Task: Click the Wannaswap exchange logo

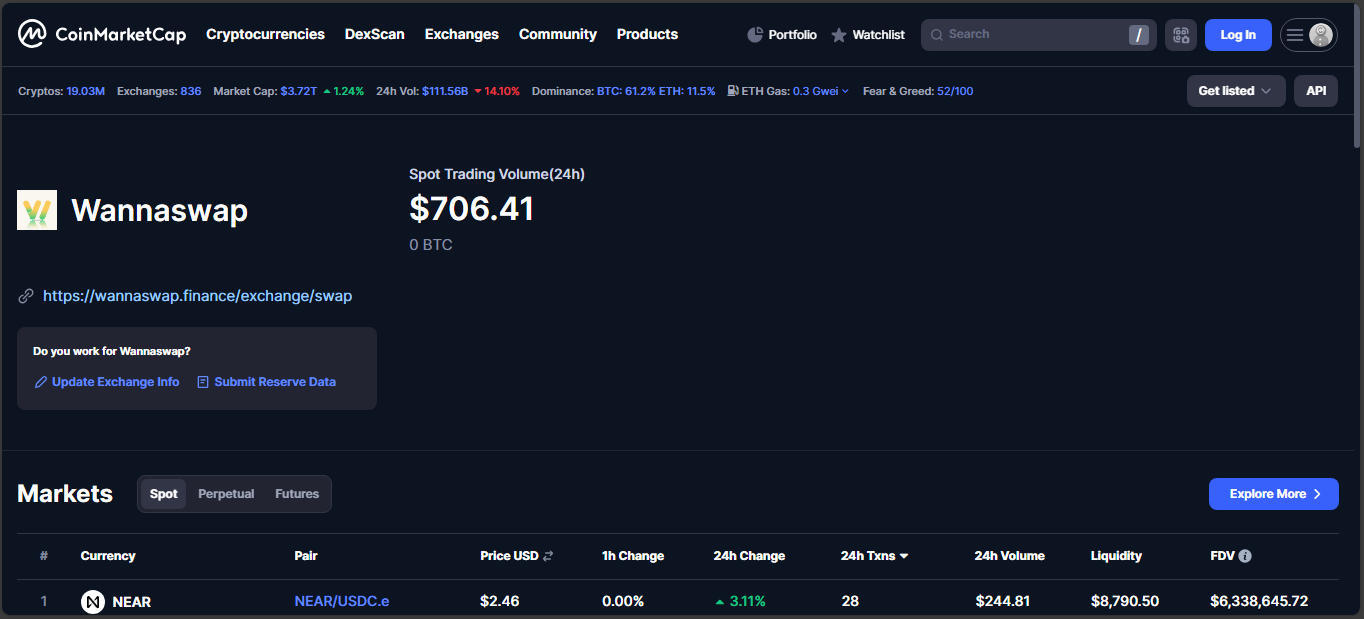Action: point(37,210)
